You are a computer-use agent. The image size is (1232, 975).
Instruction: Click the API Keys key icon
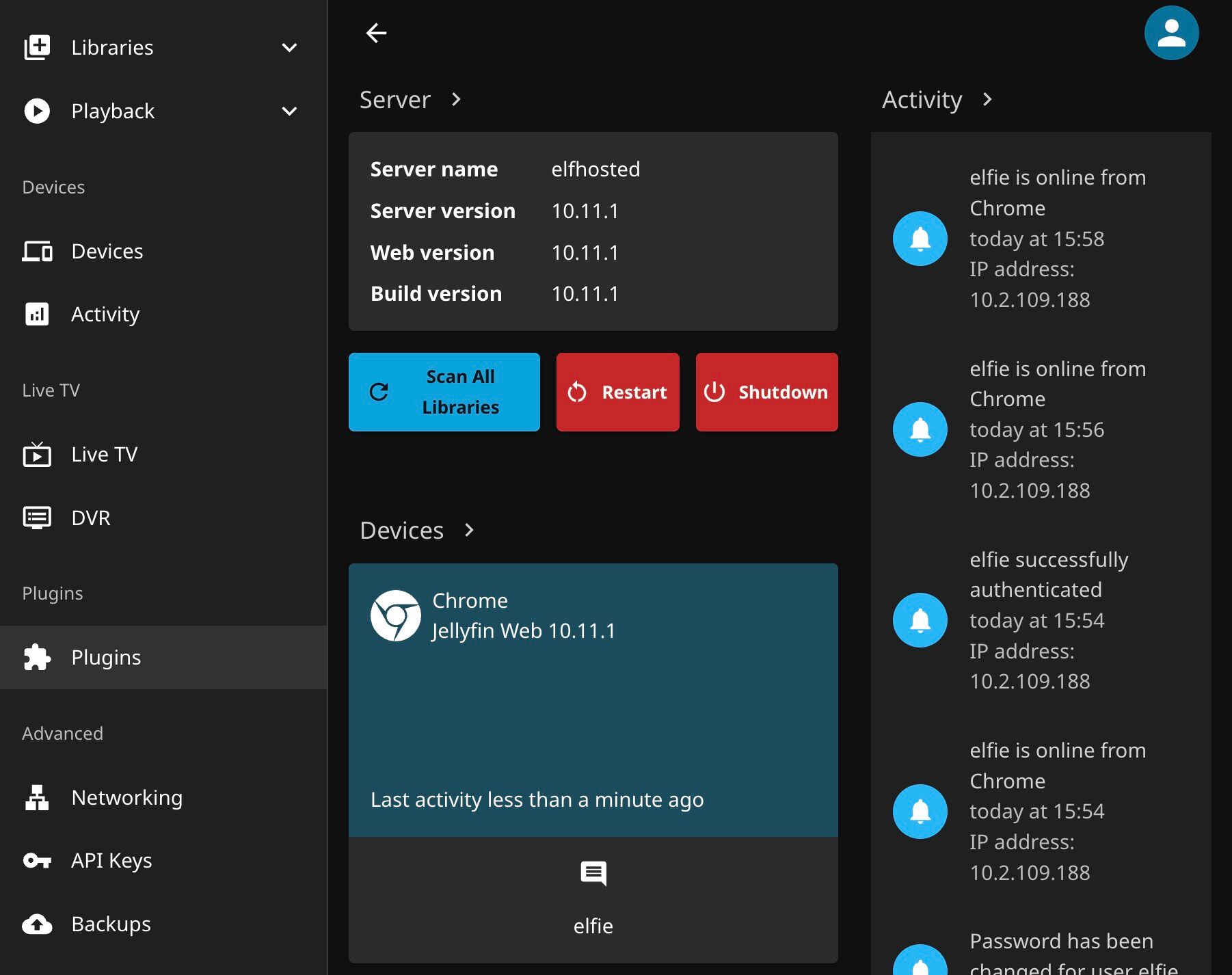37,860
